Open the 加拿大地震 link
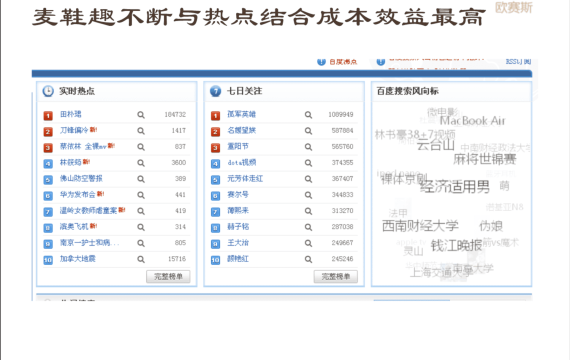The image size is (570, 360). point(78,259)
